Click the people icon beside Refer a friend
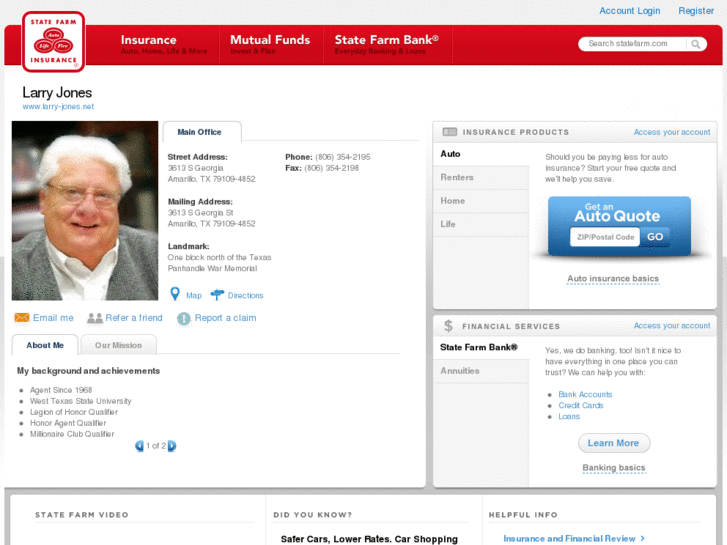The height and width of the screenshot is (545, 727). (95, 318)
